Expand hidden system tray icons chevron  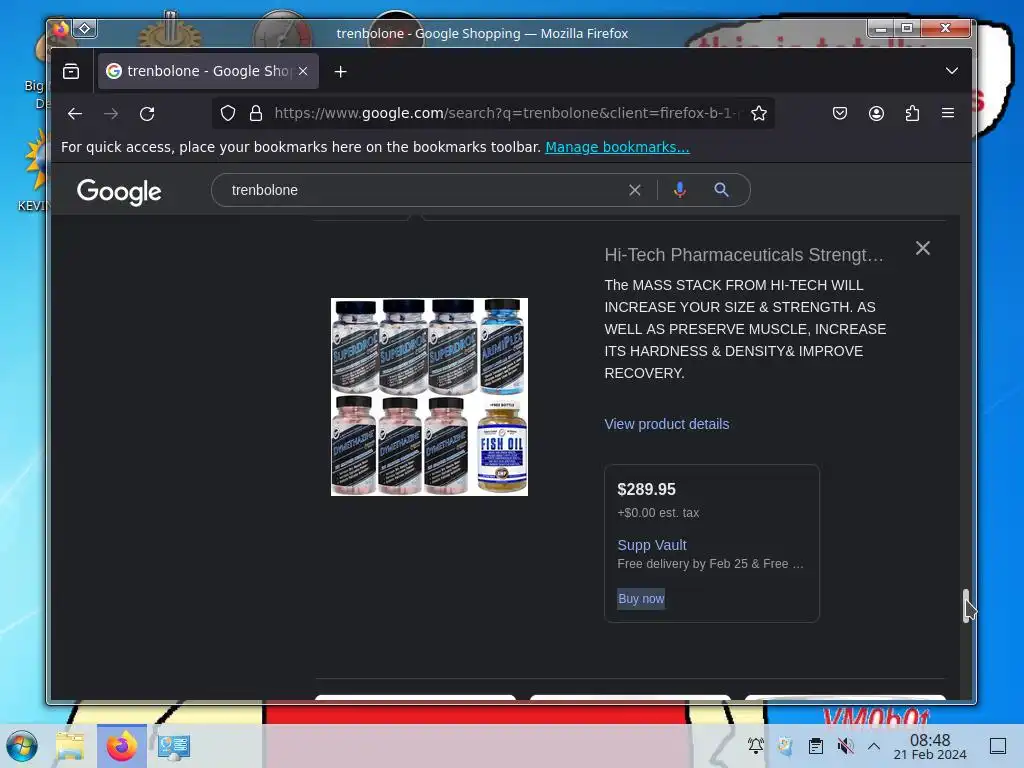point(874,746)
